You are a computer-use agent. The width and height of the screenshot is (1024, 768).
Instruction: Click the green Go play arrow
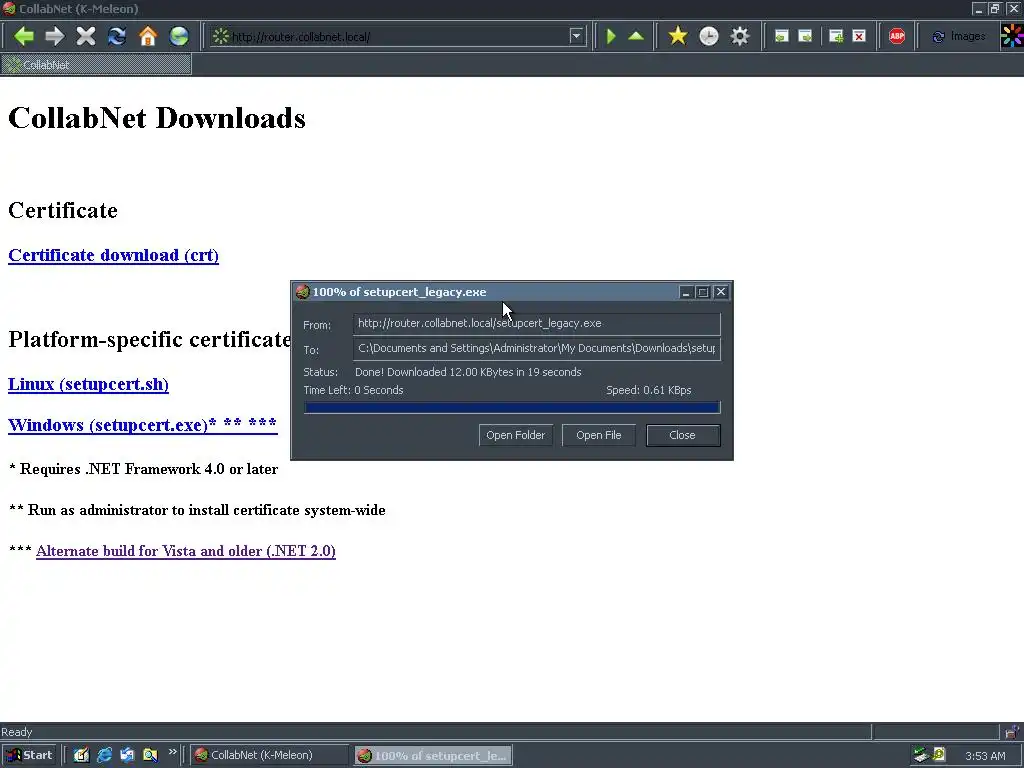(611, 36)
